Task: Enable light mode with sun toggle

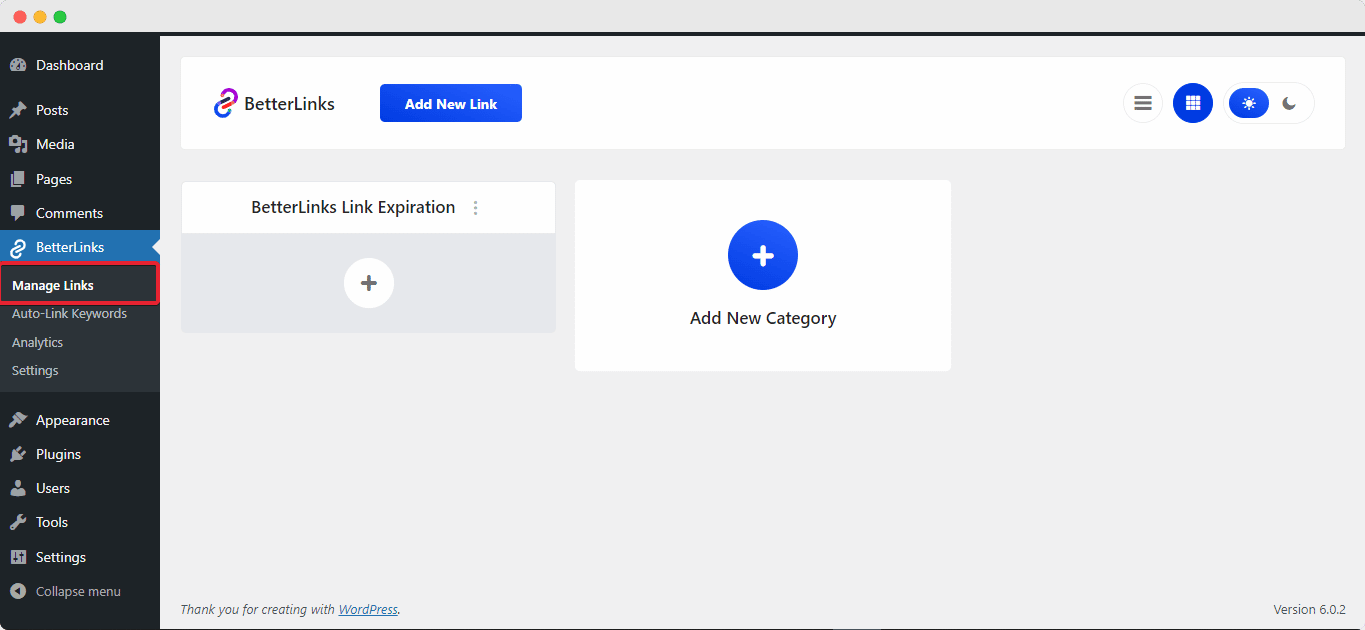Action: point(1248,102)
